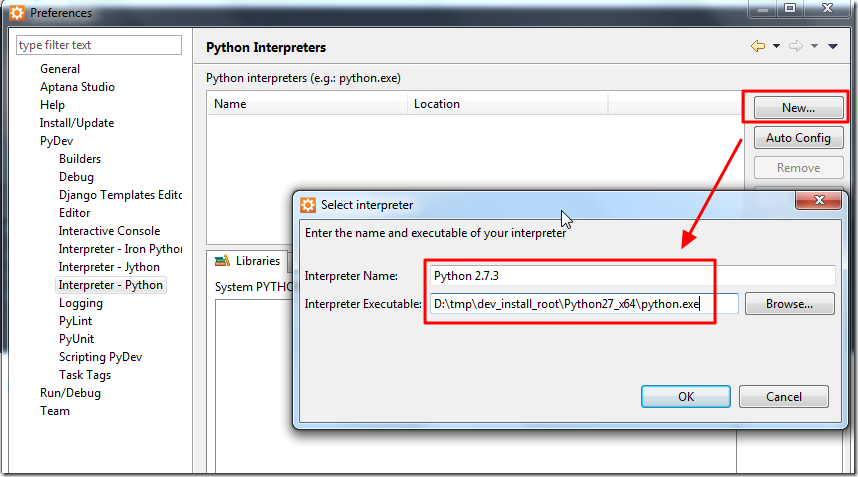Click Browse... to locate the executable
This screenshot has width=858, height=477.
point(789,303)
